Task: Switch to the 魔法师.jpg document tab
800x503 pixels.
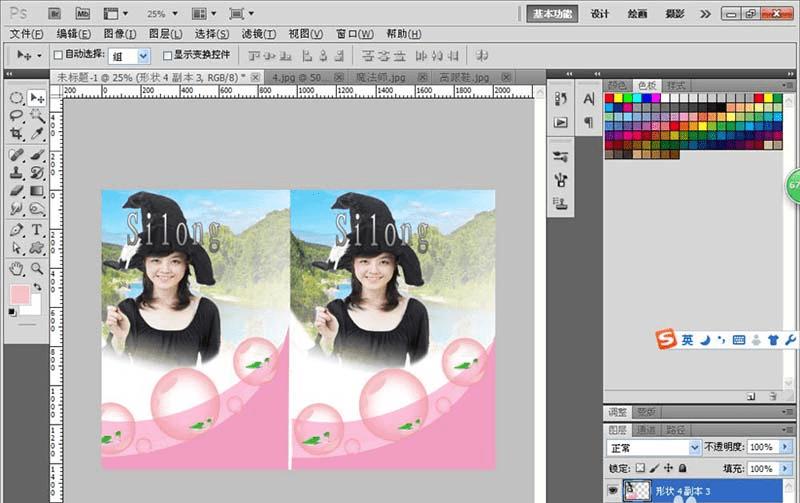Action: tap(380, 78)
